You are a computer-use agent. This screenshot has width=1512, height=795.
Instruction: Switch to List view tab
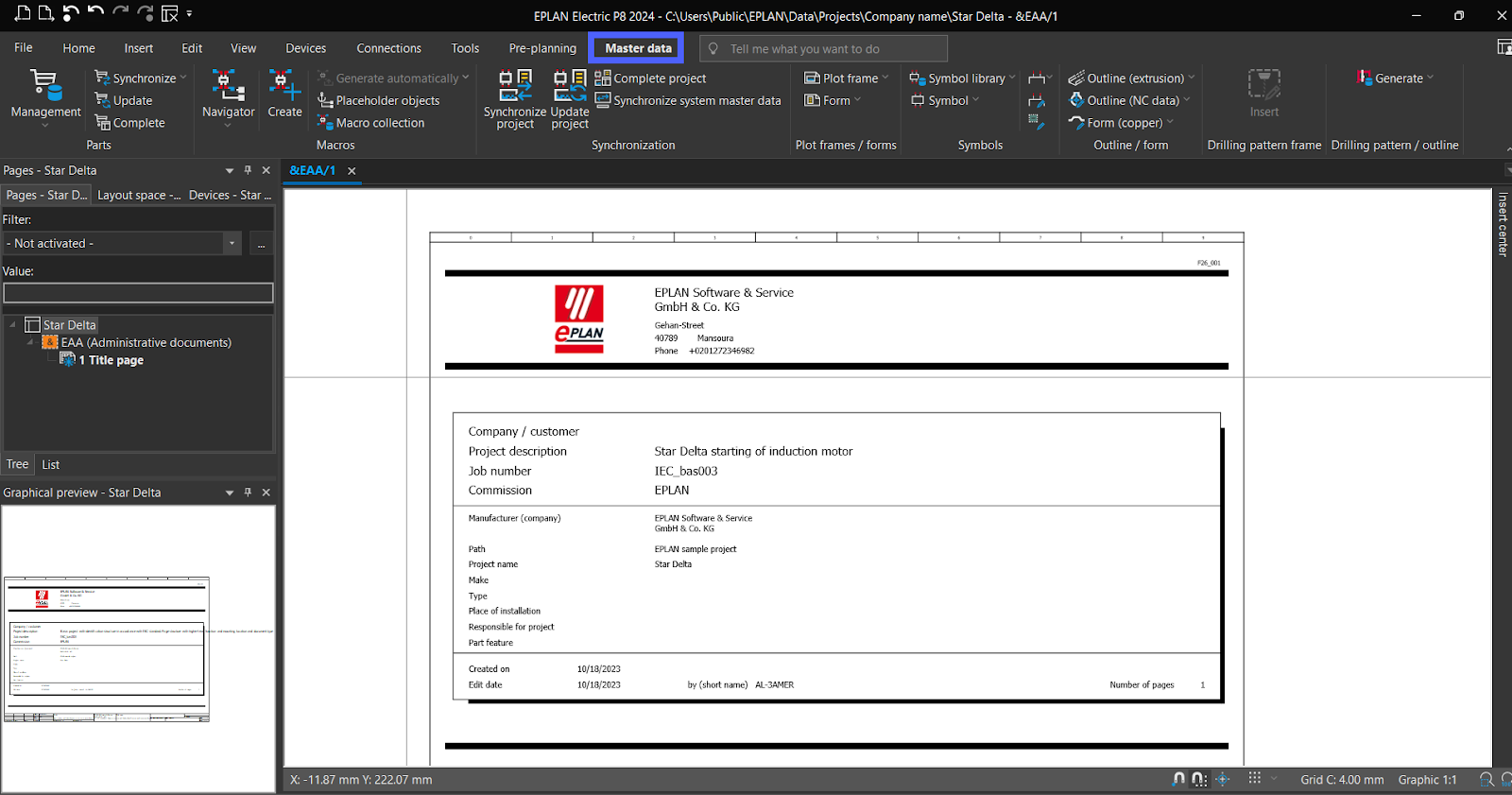coord(51,464)
